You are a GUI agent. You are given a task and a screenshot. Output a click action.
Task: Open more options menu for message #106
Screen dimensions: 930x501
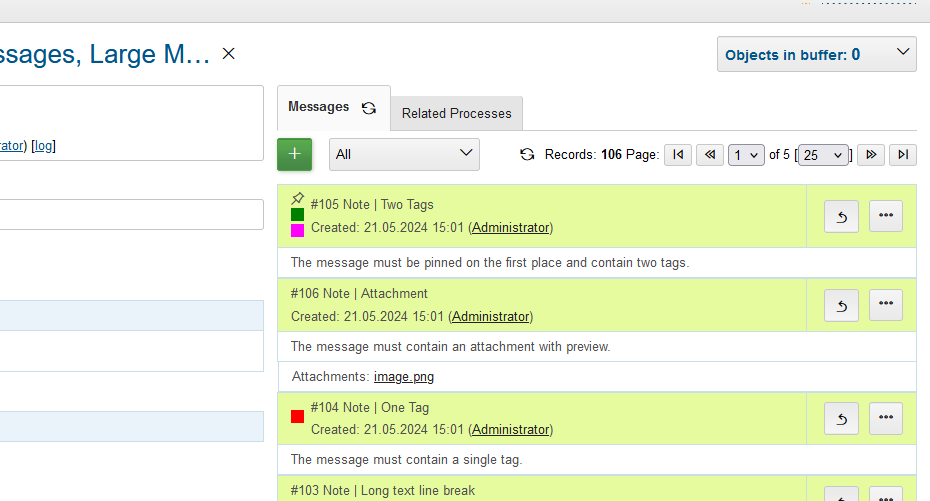coord(886,305)
